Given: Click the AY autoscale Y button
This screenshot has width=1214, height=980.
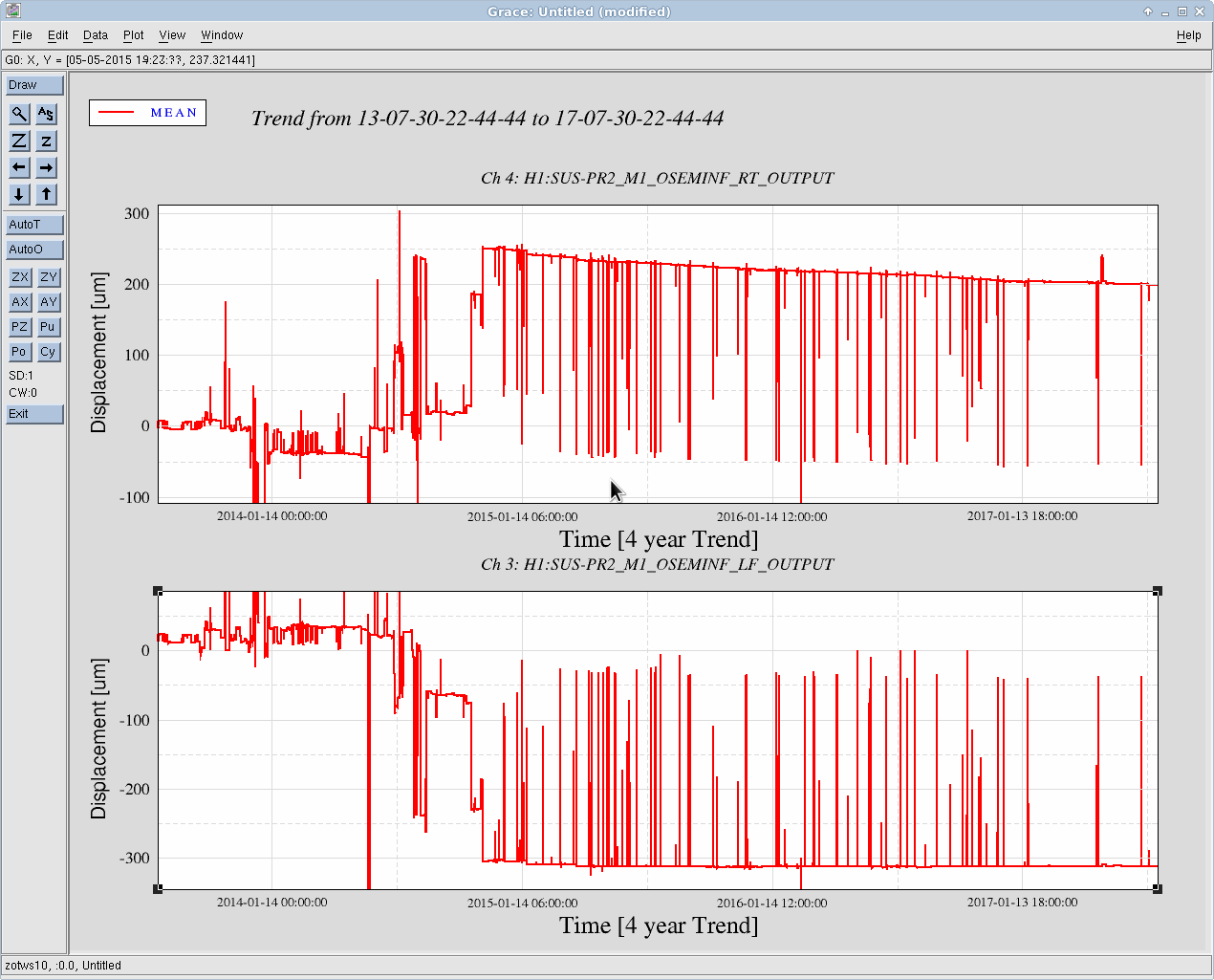Looking at the screenshot, I should pos(49,302).
